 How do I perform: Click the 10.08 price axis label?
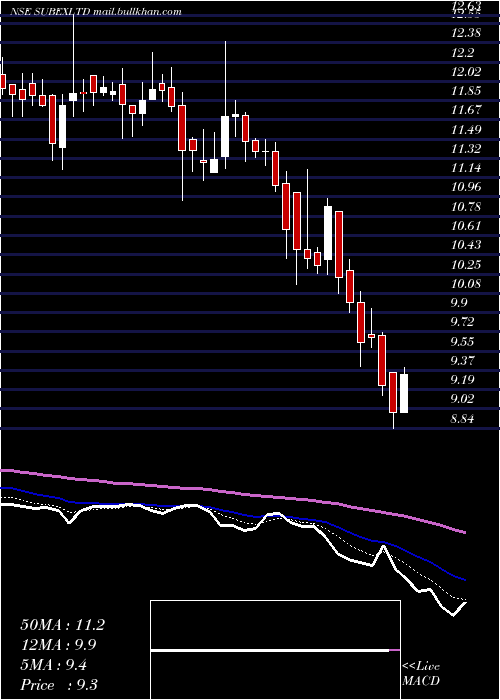tap(466, 283)
